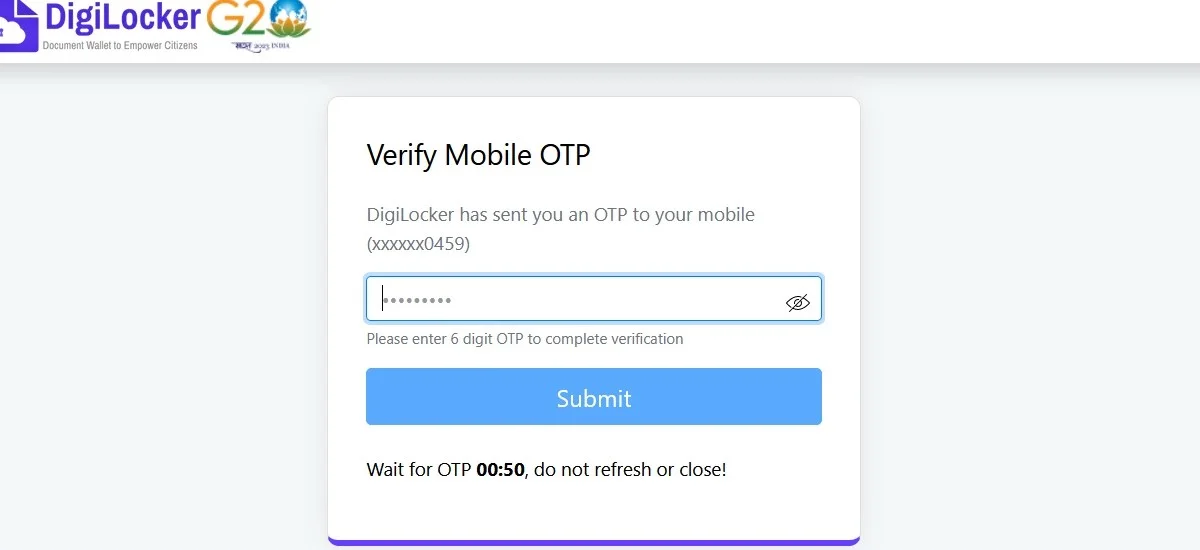1200x550 pixels.
Task: Click the DigiLocker cloud document icon
Action: [17, 26]
